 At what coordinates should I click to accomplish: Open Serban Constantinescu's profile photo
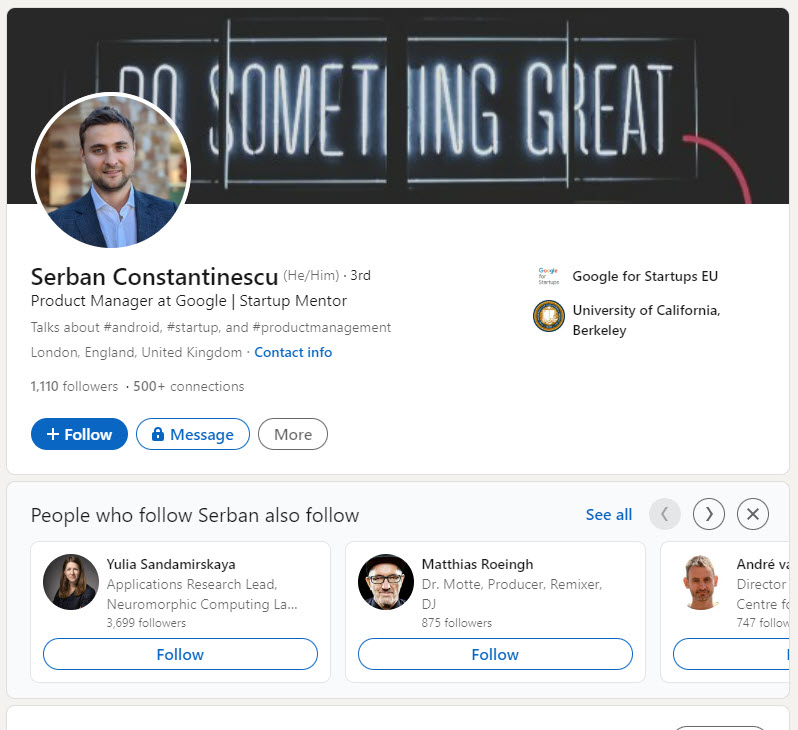111,171
